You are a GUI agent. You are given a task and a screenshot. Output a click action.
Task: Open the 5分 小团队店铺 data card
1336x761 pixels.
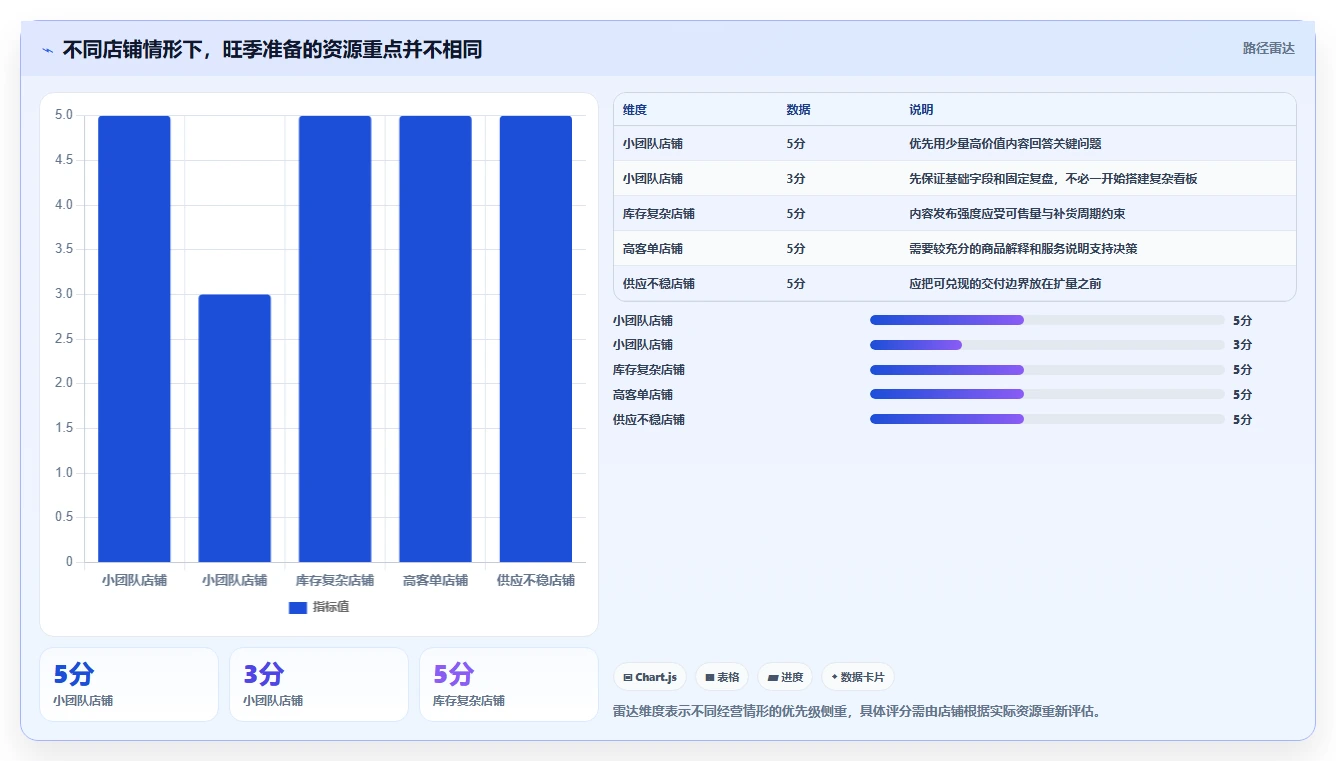[x=129, y=684]
